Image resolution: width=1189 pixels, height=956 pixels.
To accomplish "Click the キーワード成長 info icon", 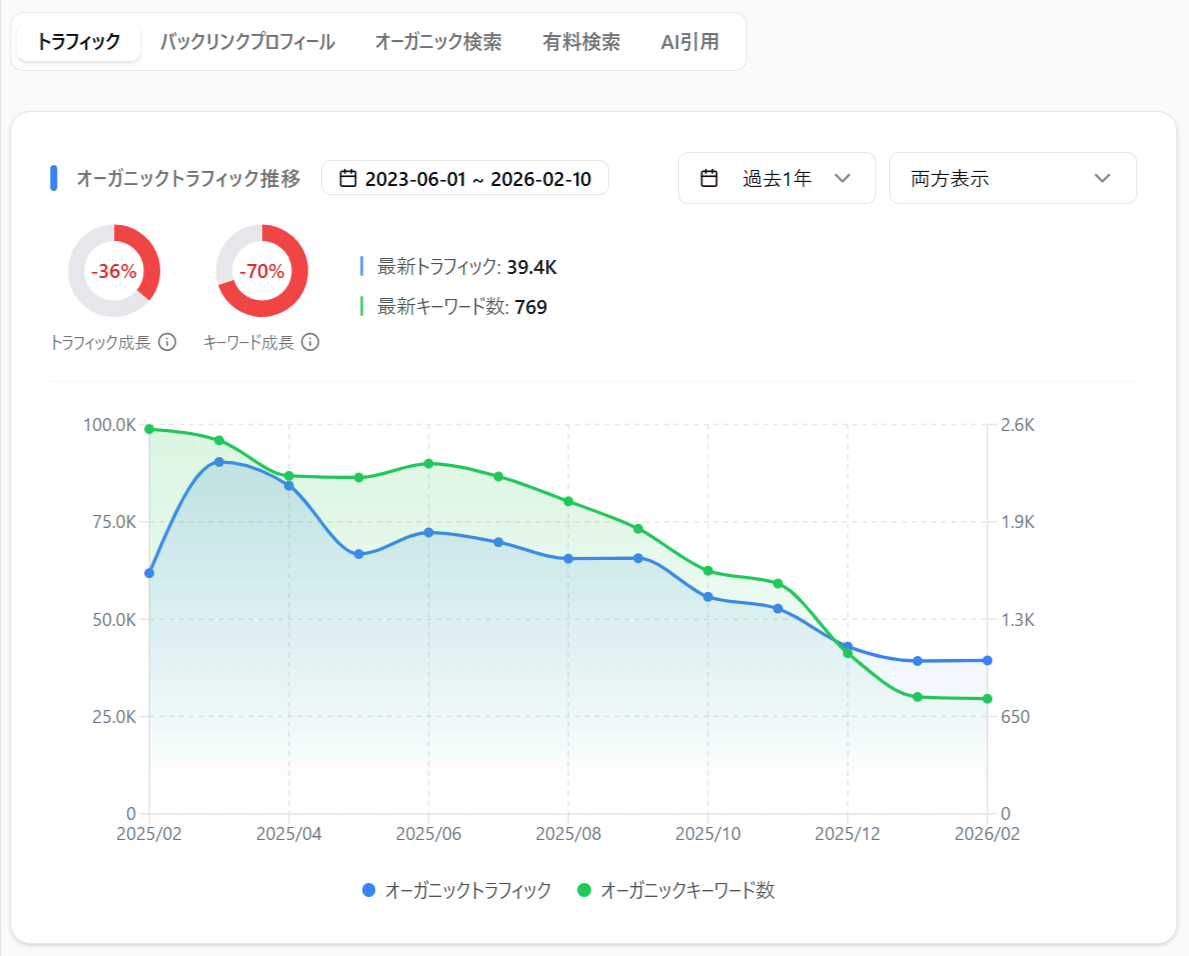I will click(310, 343).
